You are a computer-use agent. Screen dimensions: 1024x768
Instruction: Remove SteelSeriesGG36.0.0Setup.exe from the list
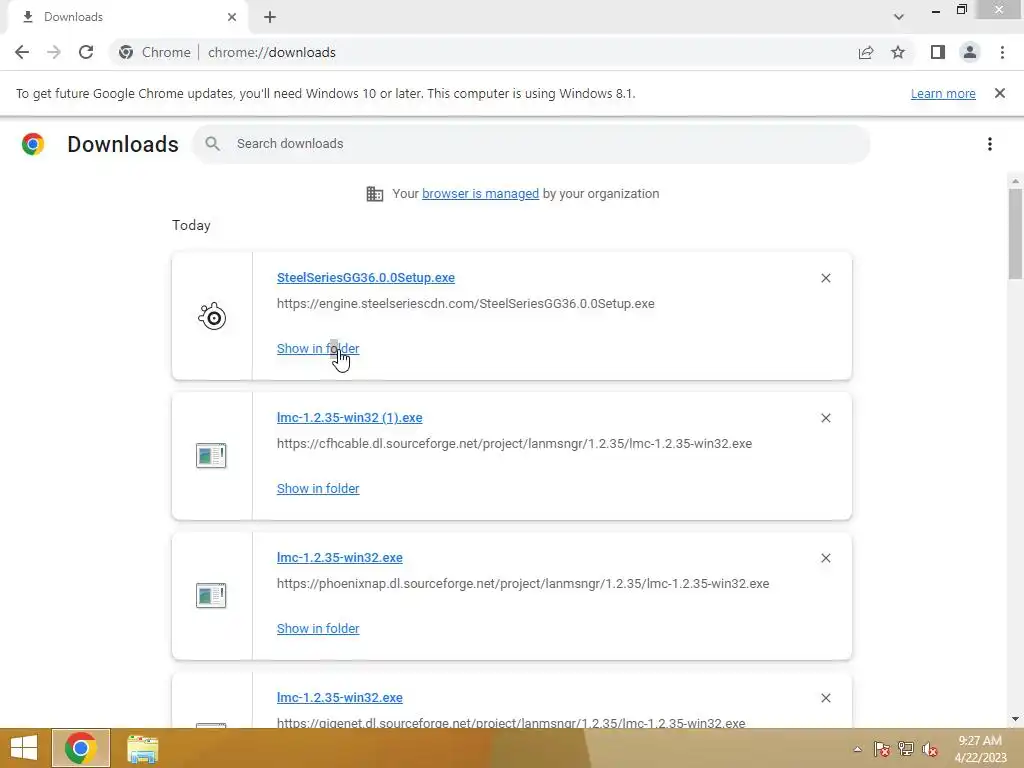point(825,278)
